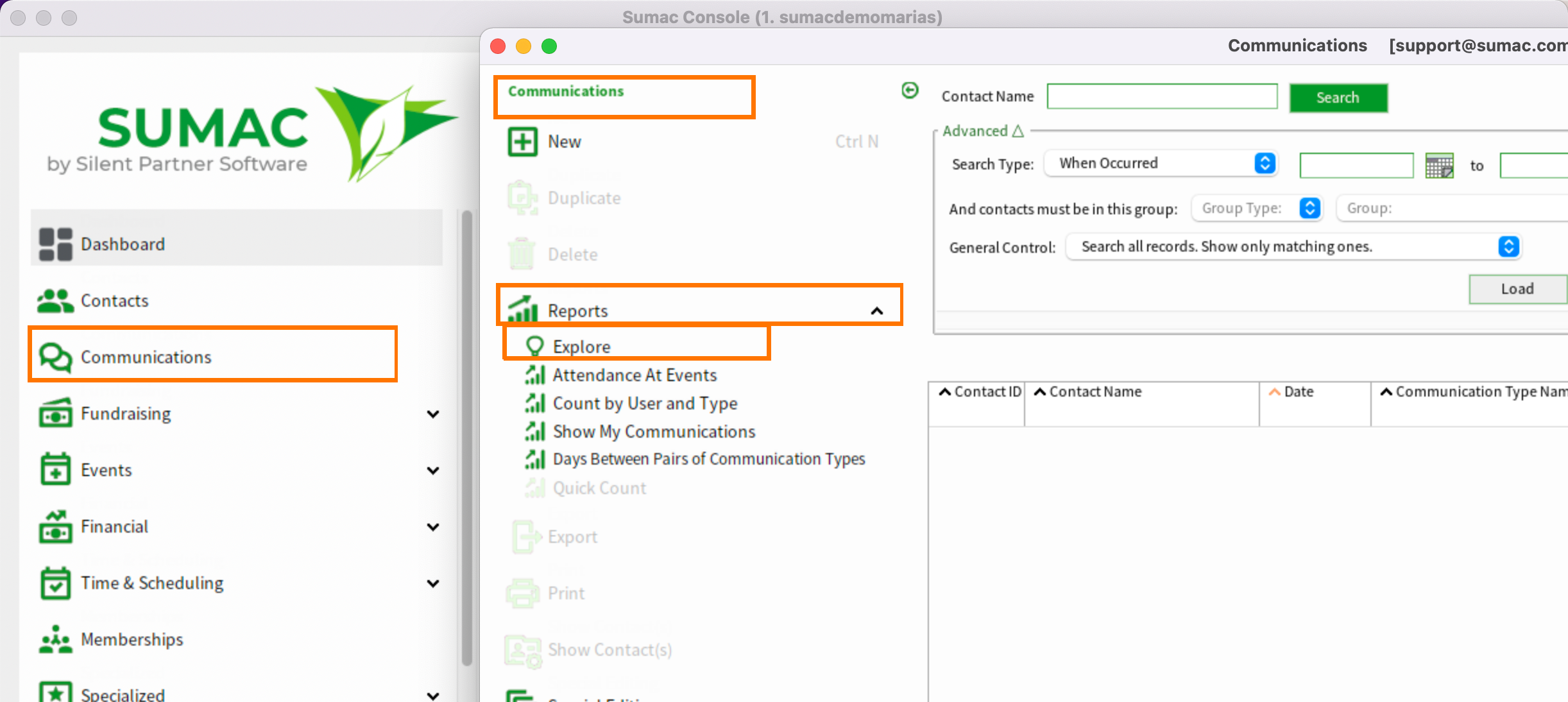Click the Load button
1568x702 pixels.
[1517, 289]
